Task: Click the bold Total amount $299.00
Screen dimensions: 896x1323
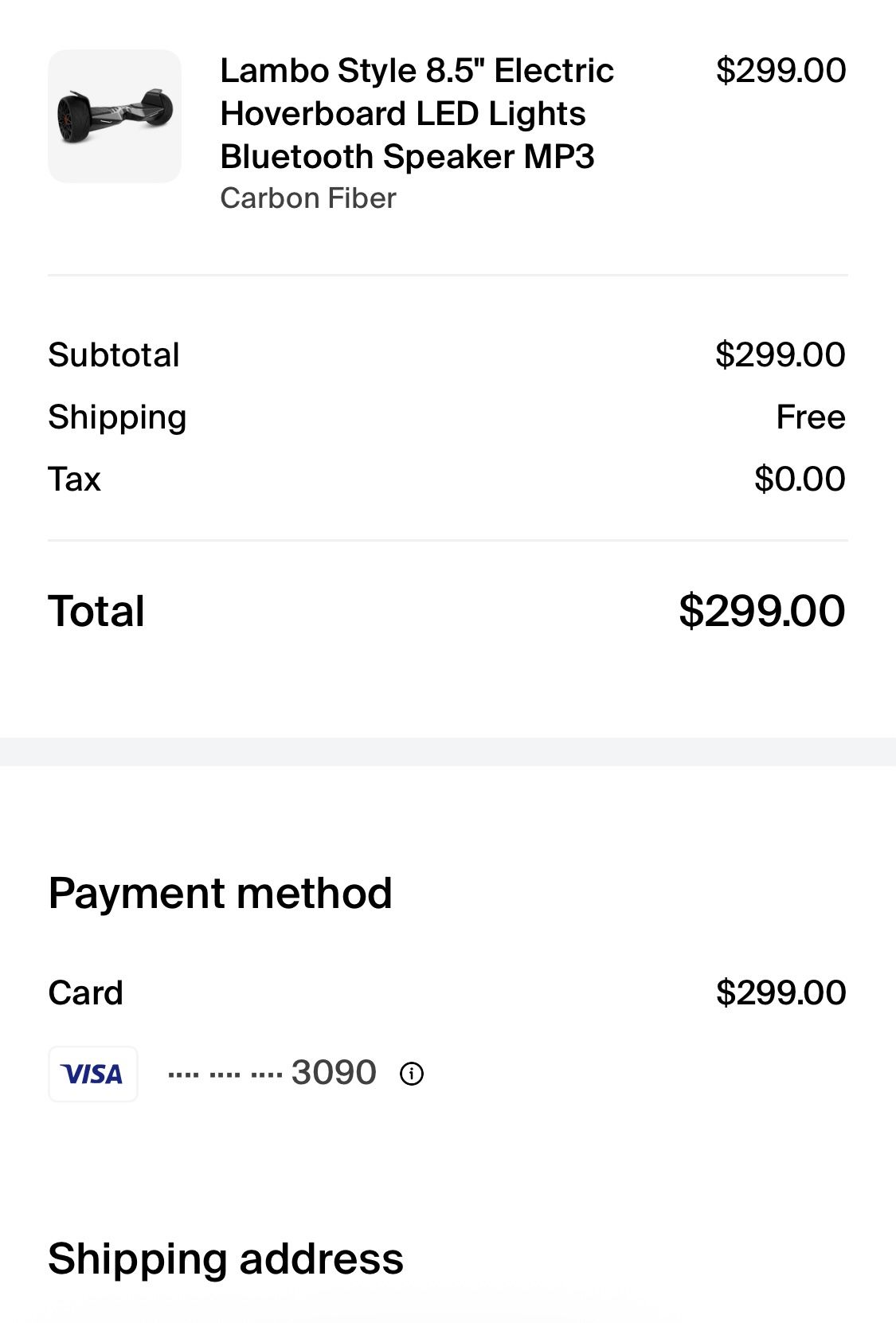Action: 762,611
